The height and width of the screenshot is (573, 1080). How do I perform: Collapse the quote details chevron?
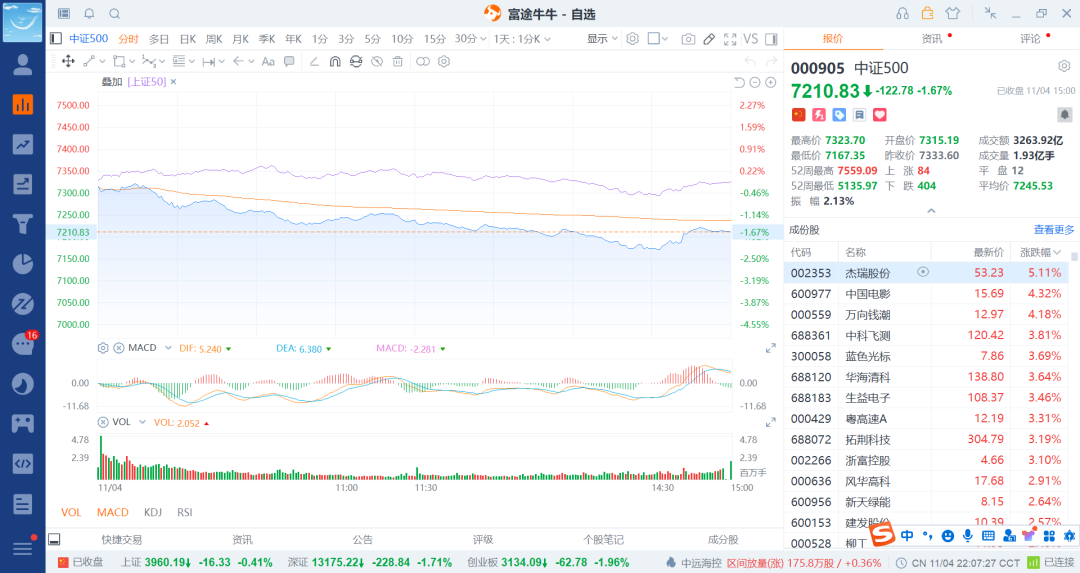coord(931,211)
